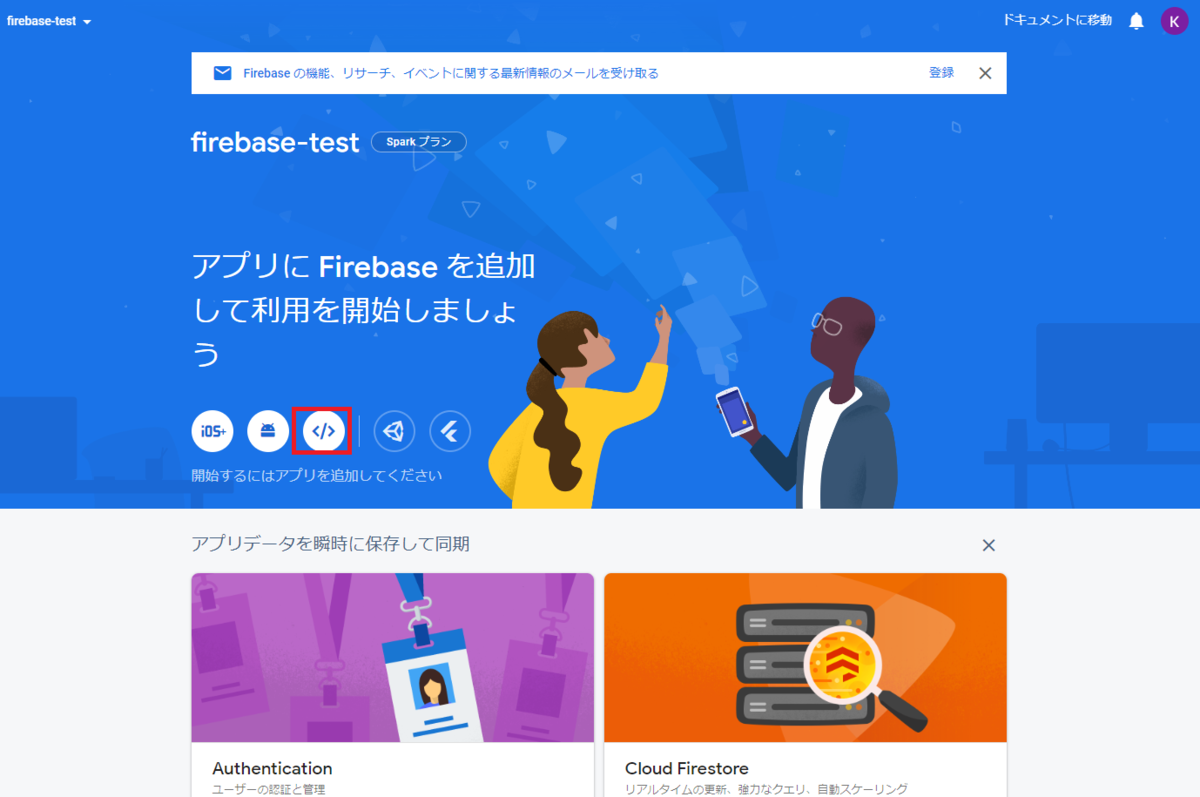
Task: Click 登録 to subscribe to emails
Action: point(941,73)
